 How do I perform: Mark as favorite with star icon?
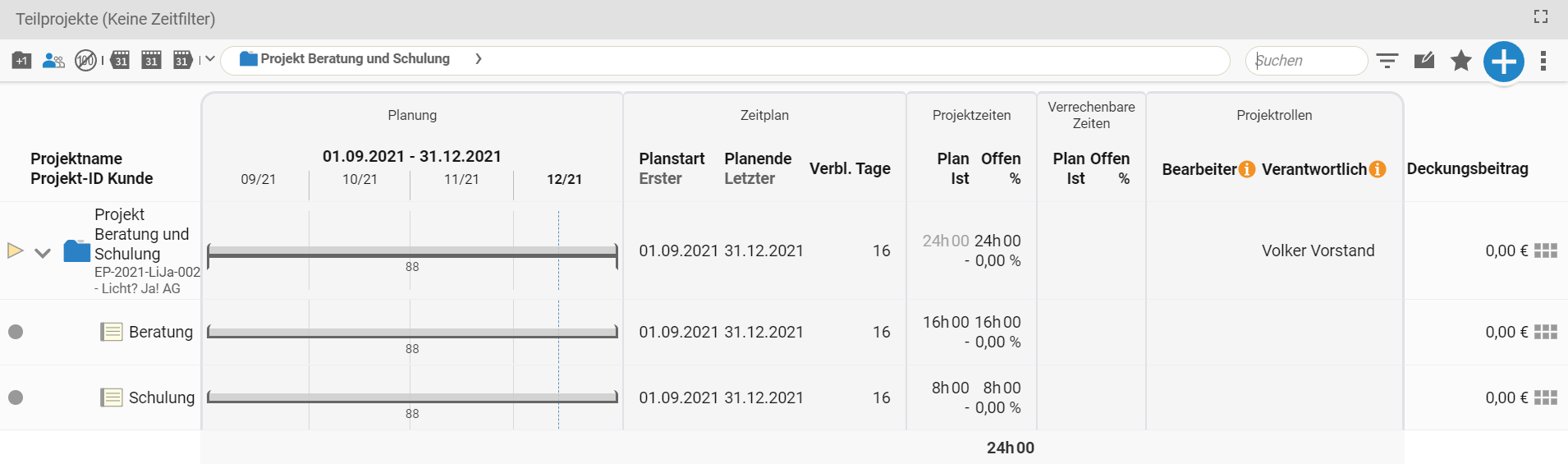tap(1461, 60)
